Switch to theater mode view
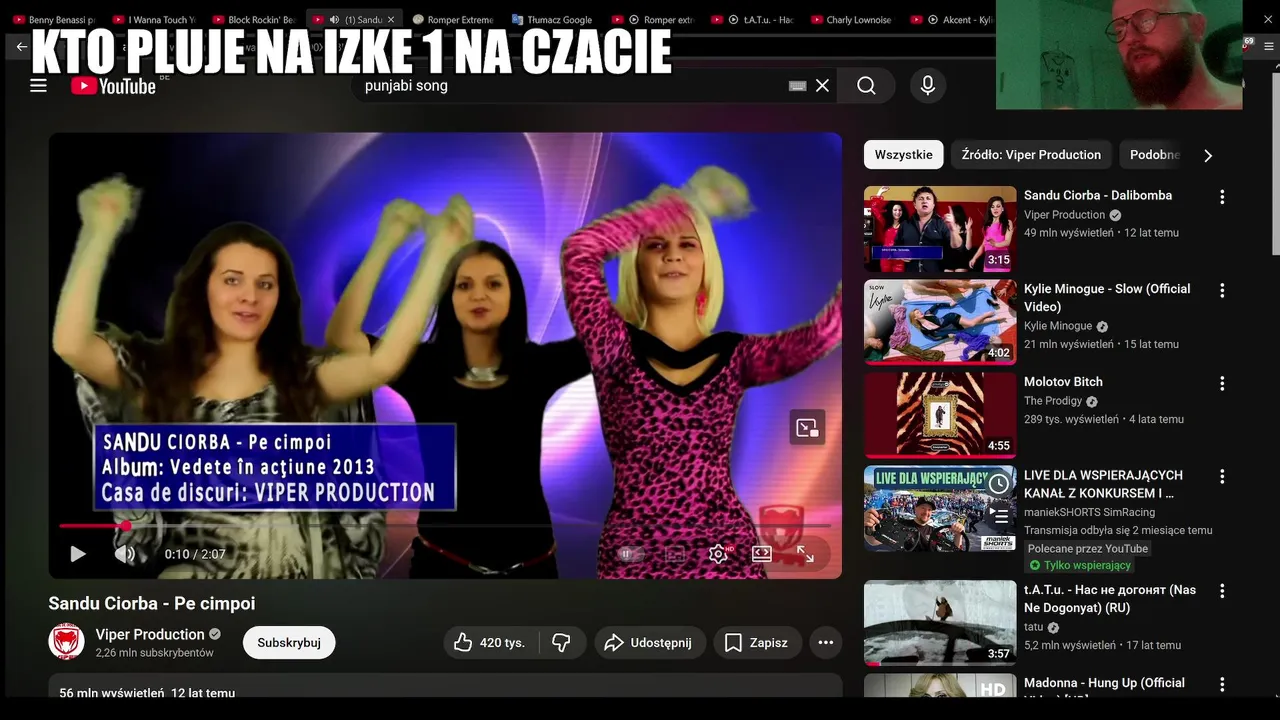Image resolution: width=1280 pixels, height=720 pixels. point(762,553)
